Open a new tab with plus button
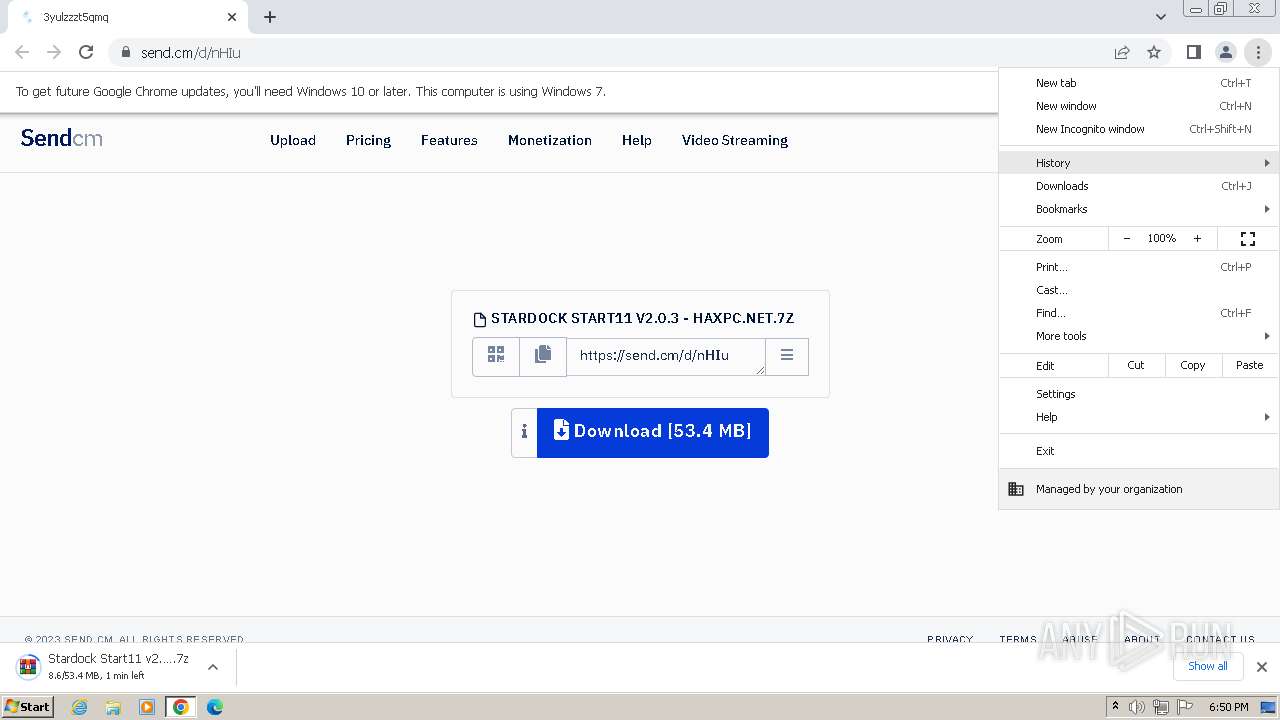The image size is (1280, 720). click(270, 17)
